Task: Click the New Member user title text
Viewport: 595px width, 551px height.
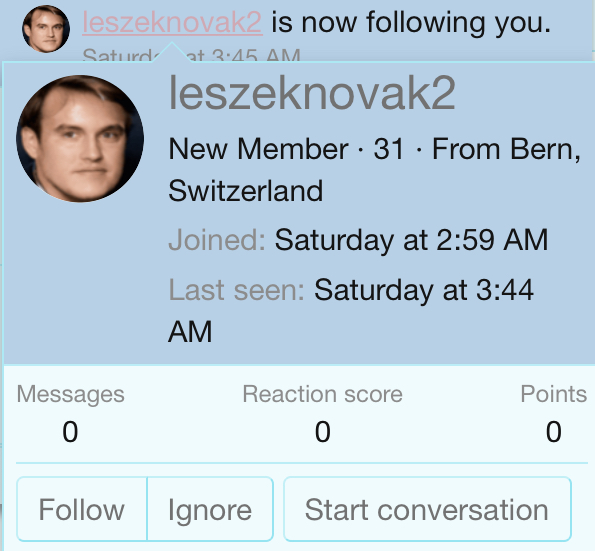Action: (x=258, y=149)
